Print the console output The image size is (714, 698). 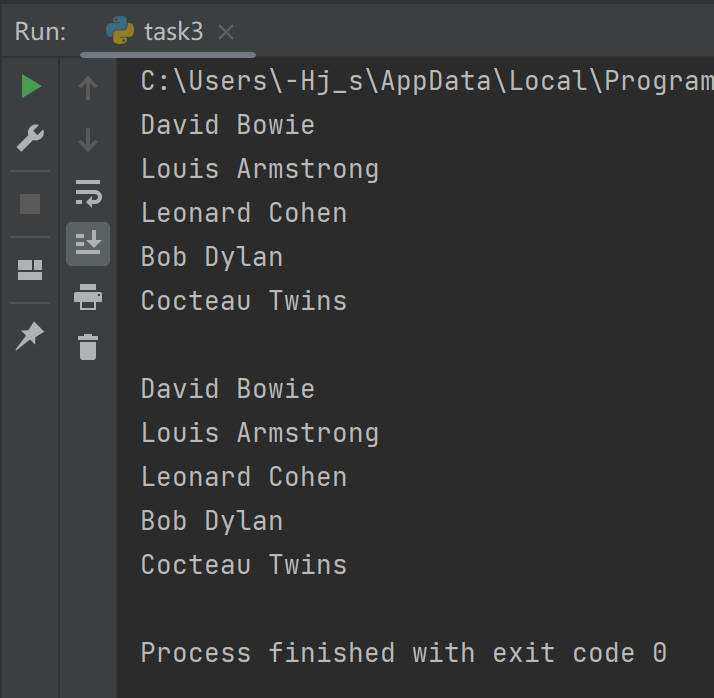point(88,296)
